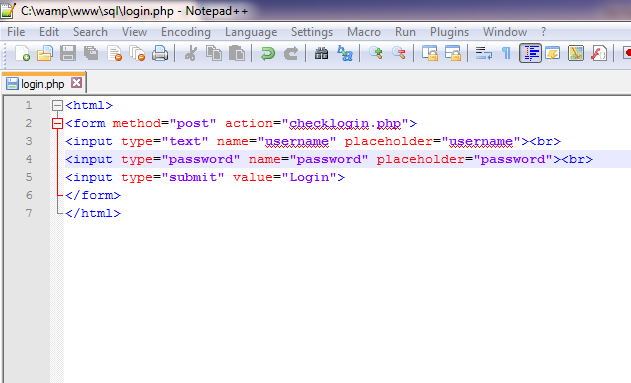Click the closing </form> tag

pyautogui.click(x=93, y=195)
